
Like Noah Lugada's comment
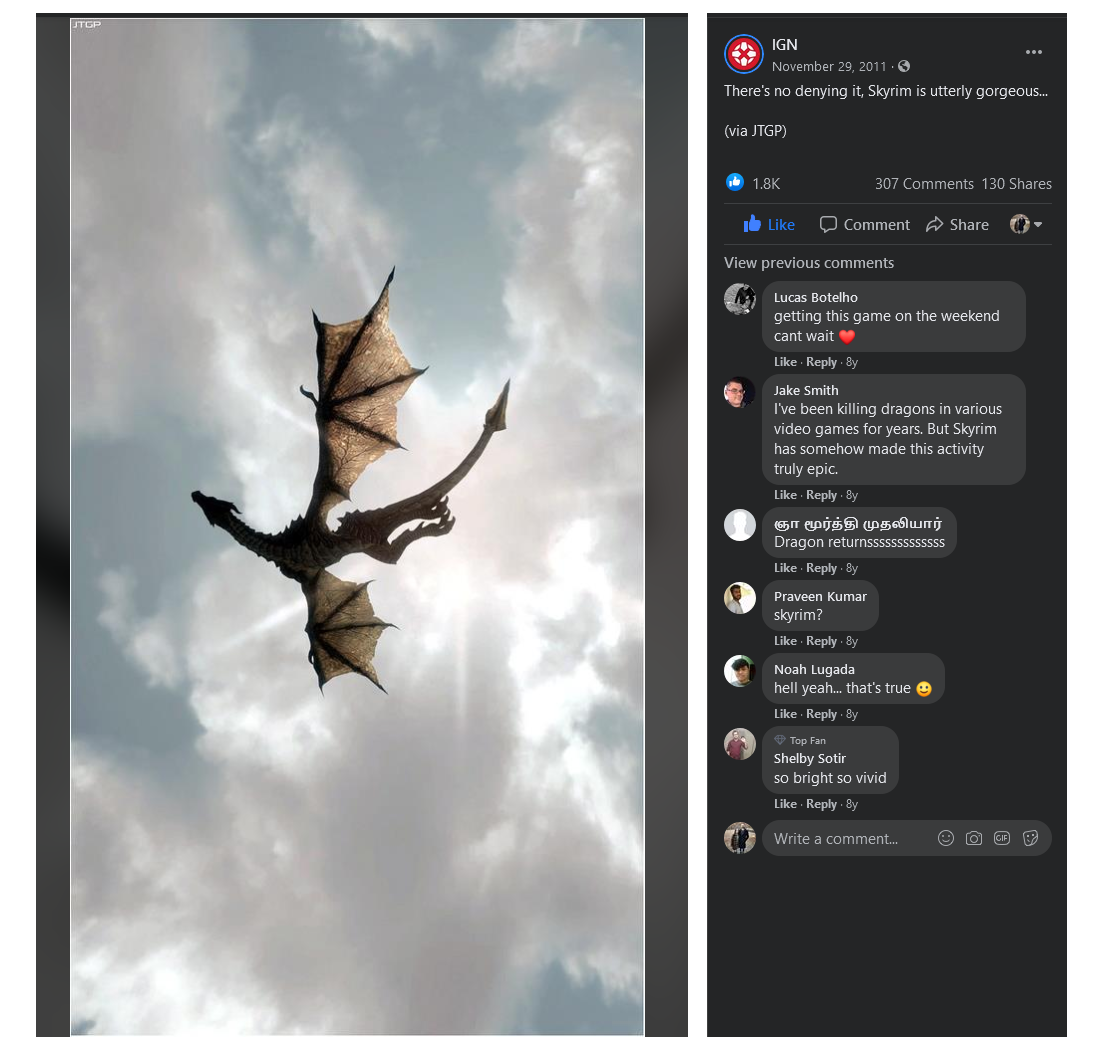785,714
